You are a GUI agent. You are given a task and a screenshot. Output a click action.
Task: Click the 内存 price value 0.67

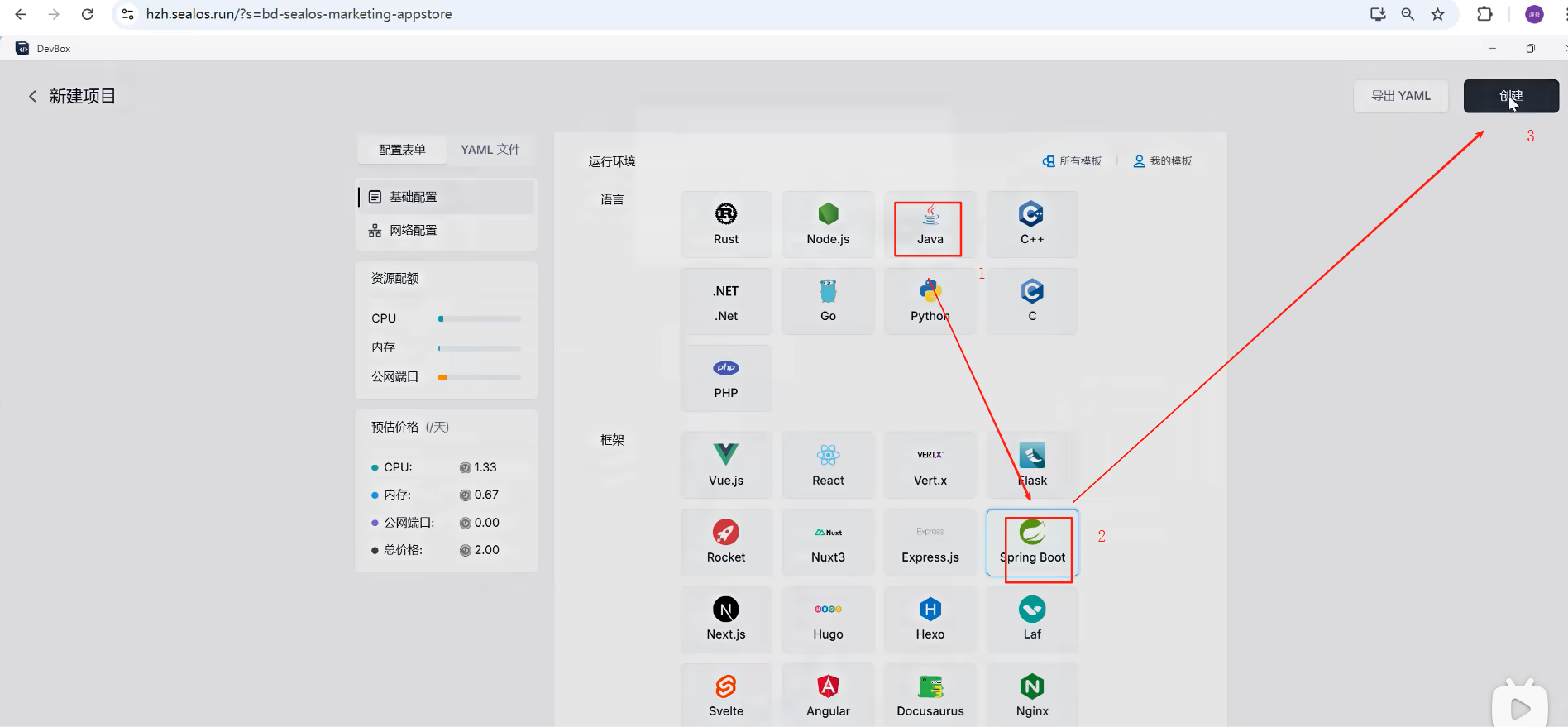pyautogui.click(x=486, y=495)
